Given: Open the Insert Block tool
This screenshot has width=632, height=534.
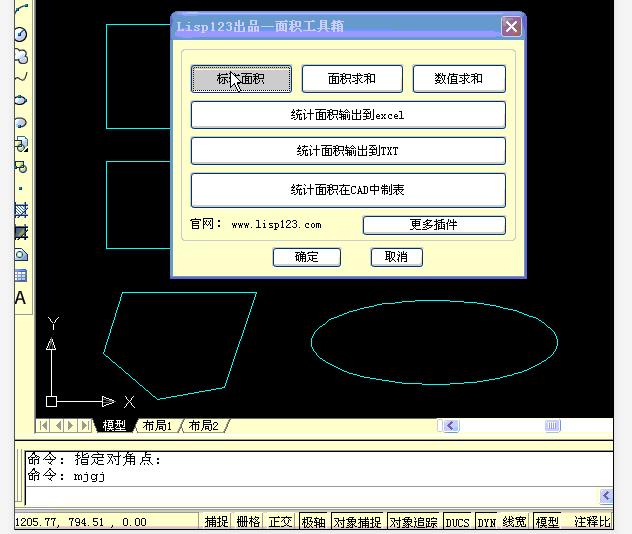Looking at the screenshot, I should point(21,144).
